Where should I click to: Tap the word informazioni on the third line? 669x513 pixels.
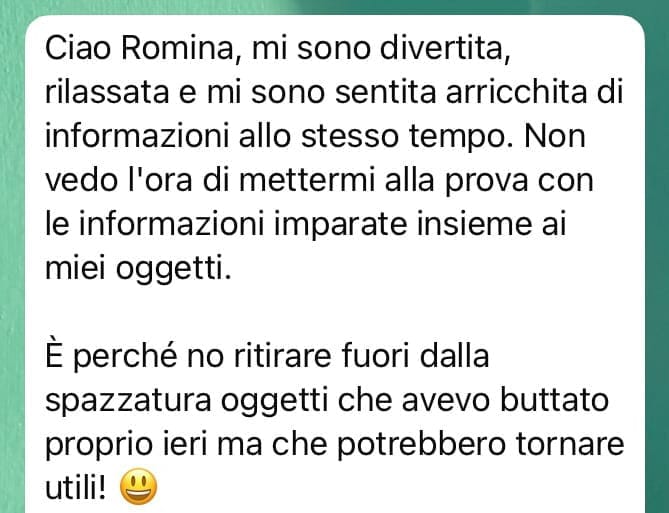(x=137, y=136)
